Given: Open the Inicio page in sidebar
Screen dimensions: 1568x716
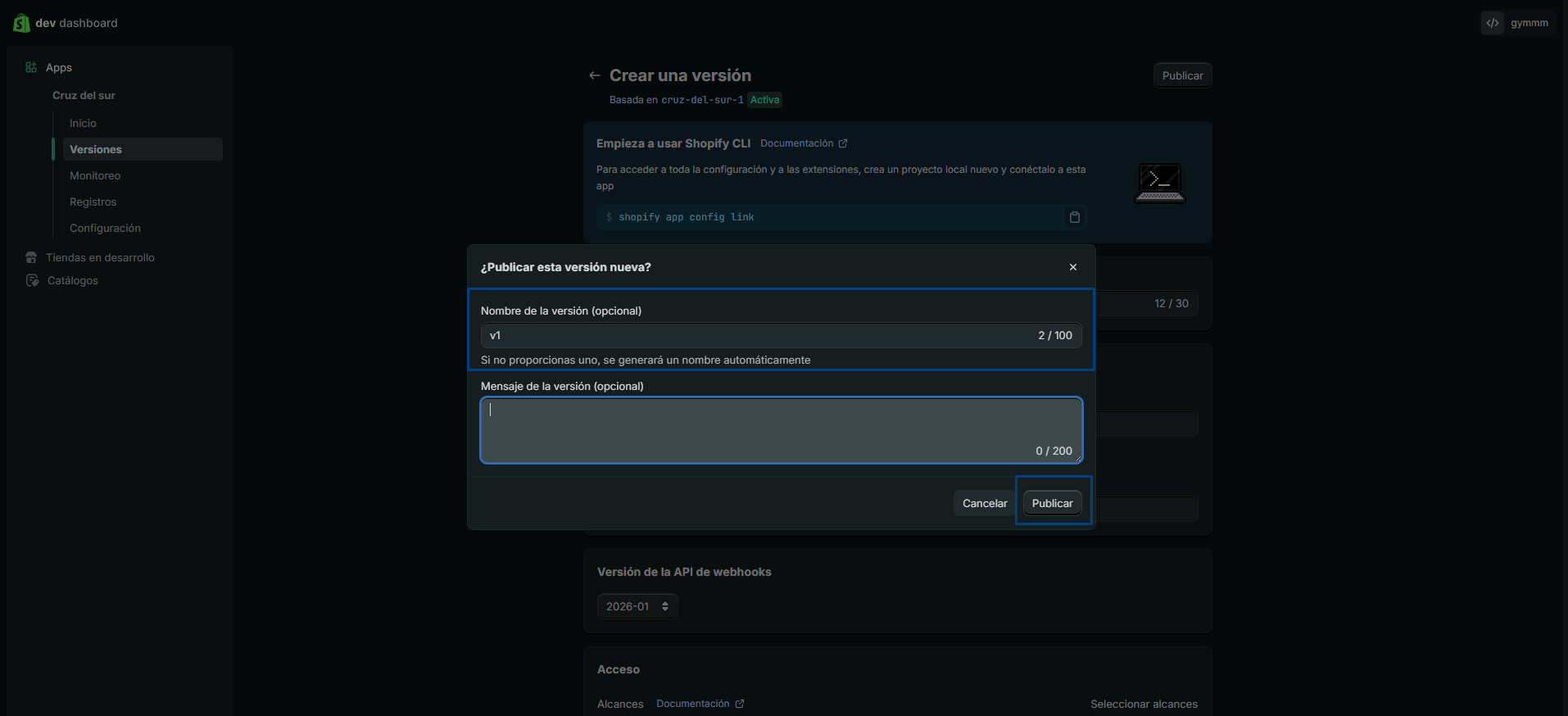Looking at the screenshot, I should (x=83, y=123).
